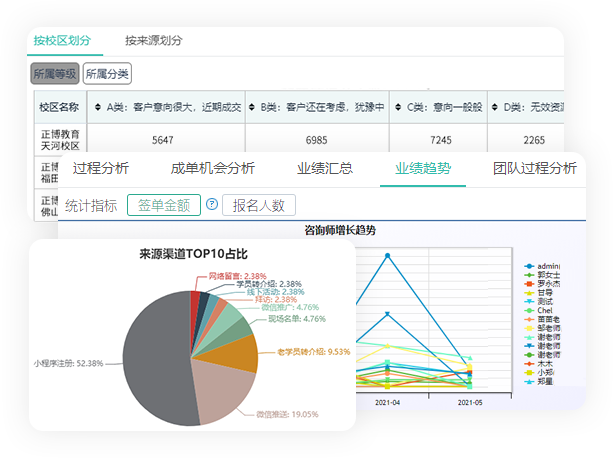Click the help question mark icon
Viewport: 613px width, 458px height.
pos(212,205)
